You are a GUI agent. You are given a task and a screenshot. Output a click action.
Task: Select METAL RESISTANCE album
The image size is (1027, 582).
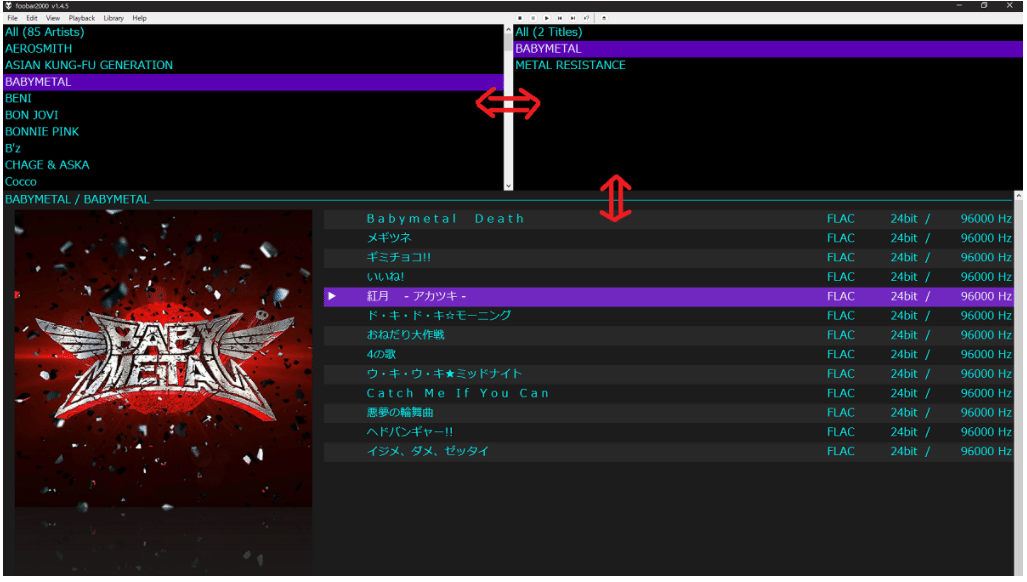tap(768, 65)
